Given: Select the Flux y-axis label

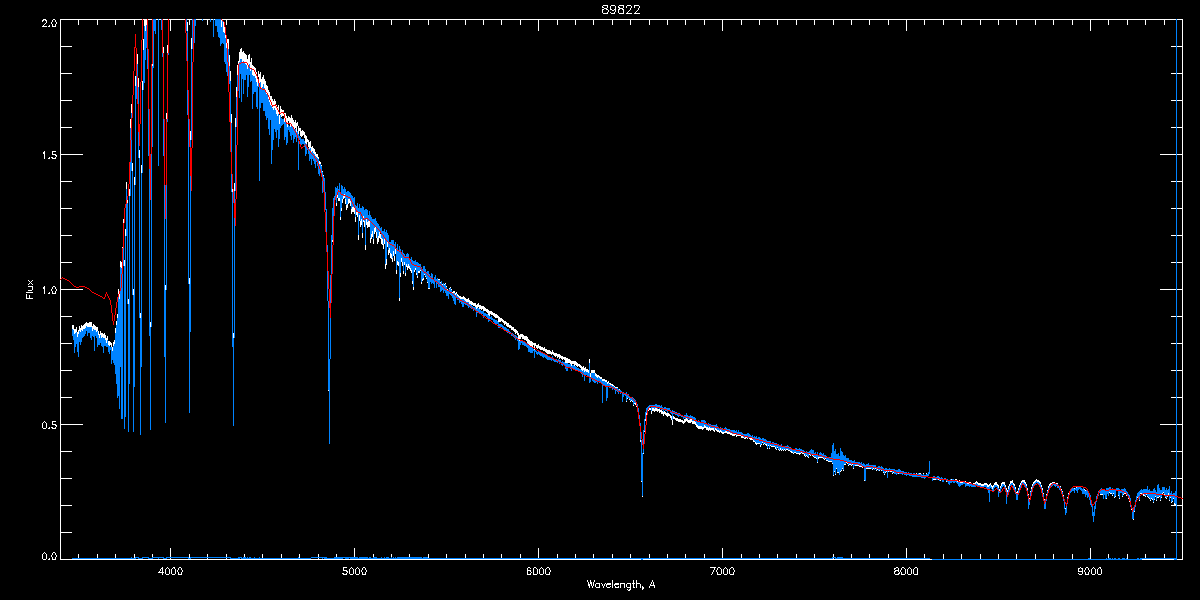Looking at the screenshot, I should point(29,290).
